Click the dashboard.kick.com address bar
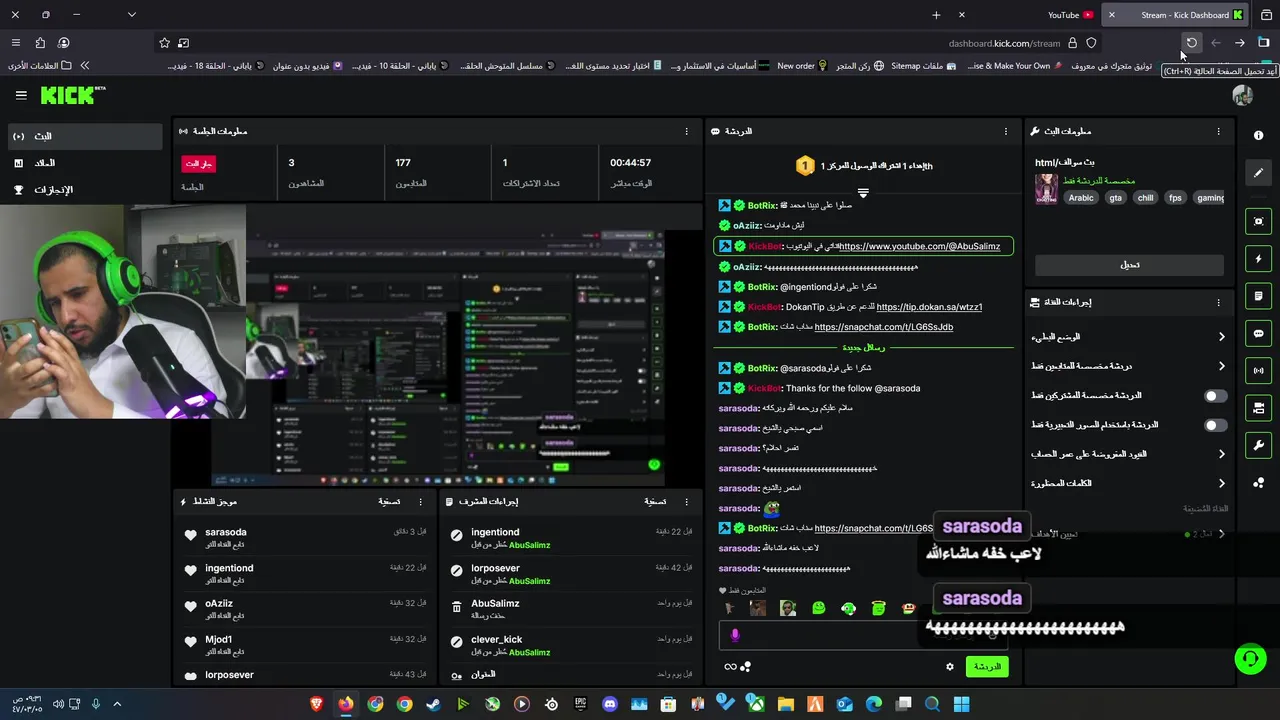Viewport: 1280px width, 720px height. [1004, 43]
